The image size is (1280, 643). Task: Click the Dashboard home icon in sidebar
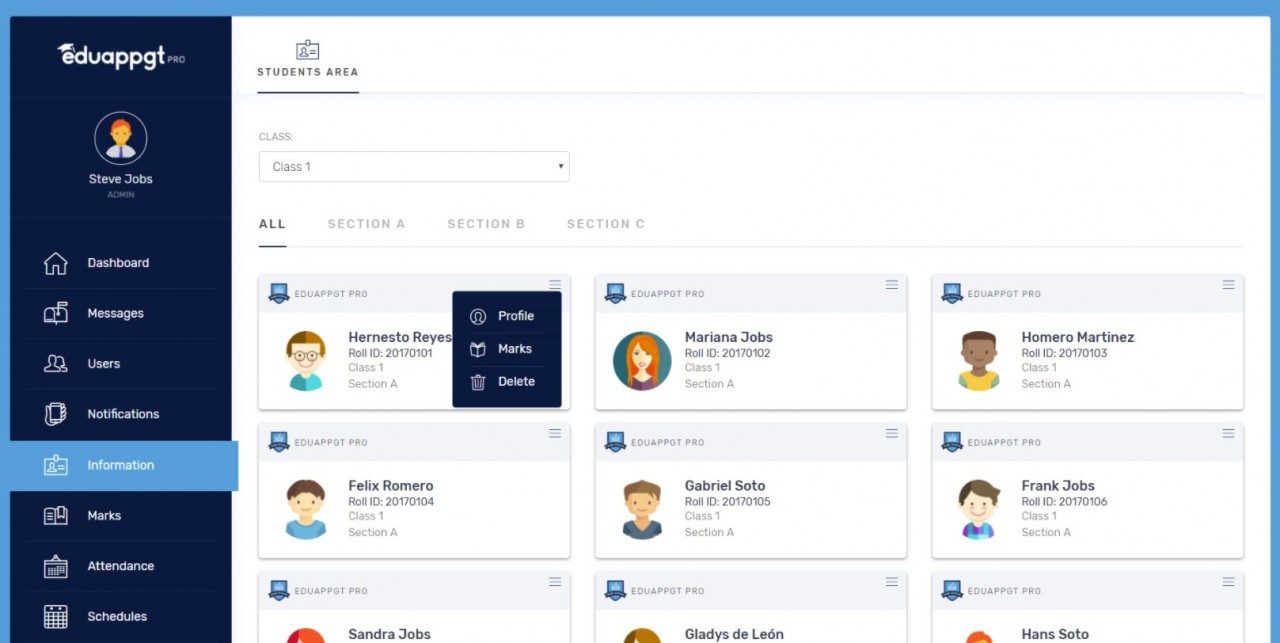pyautogui.click(x=56, y=263)
